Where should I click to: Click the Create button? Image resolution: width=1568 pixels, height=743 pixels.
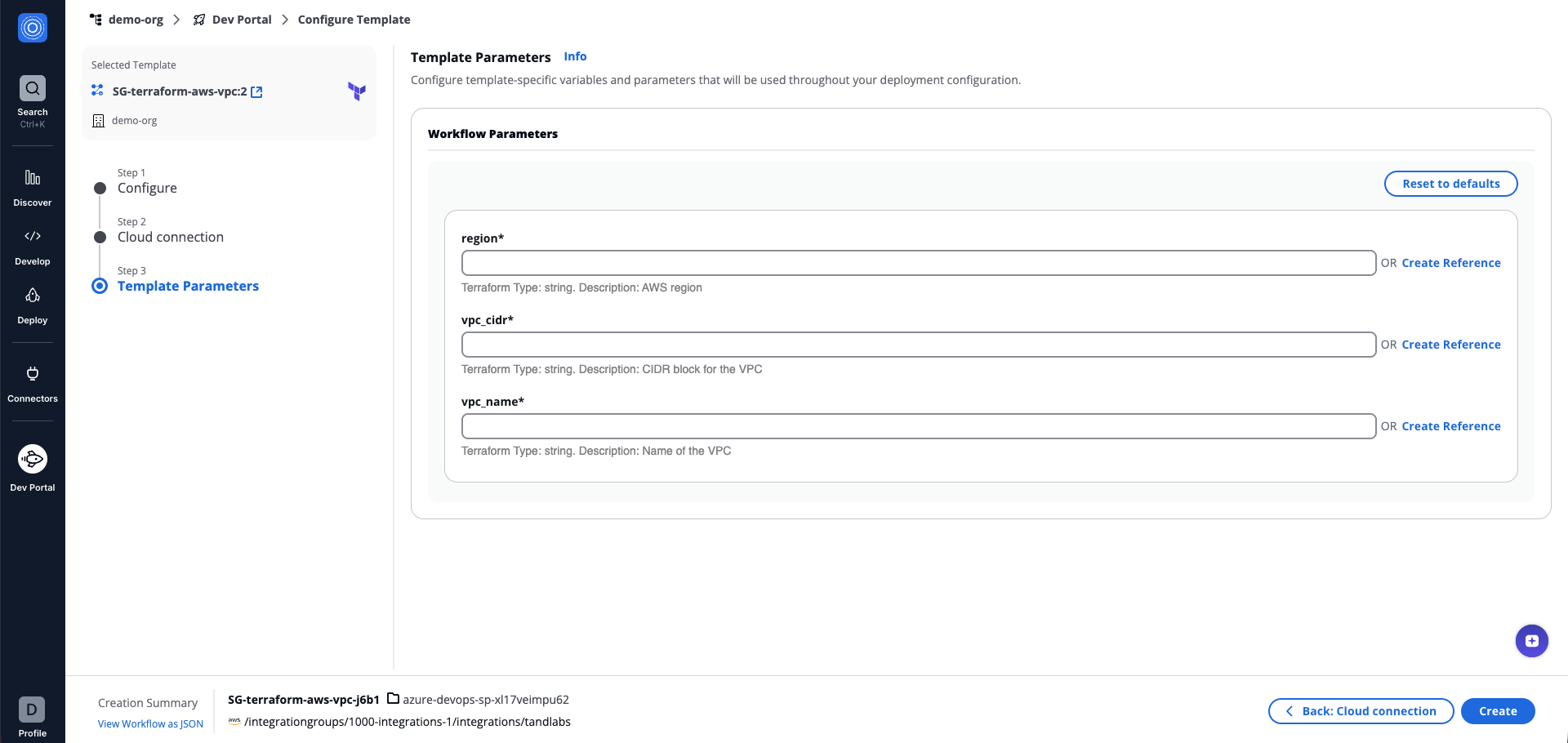tap(1498, 710)
